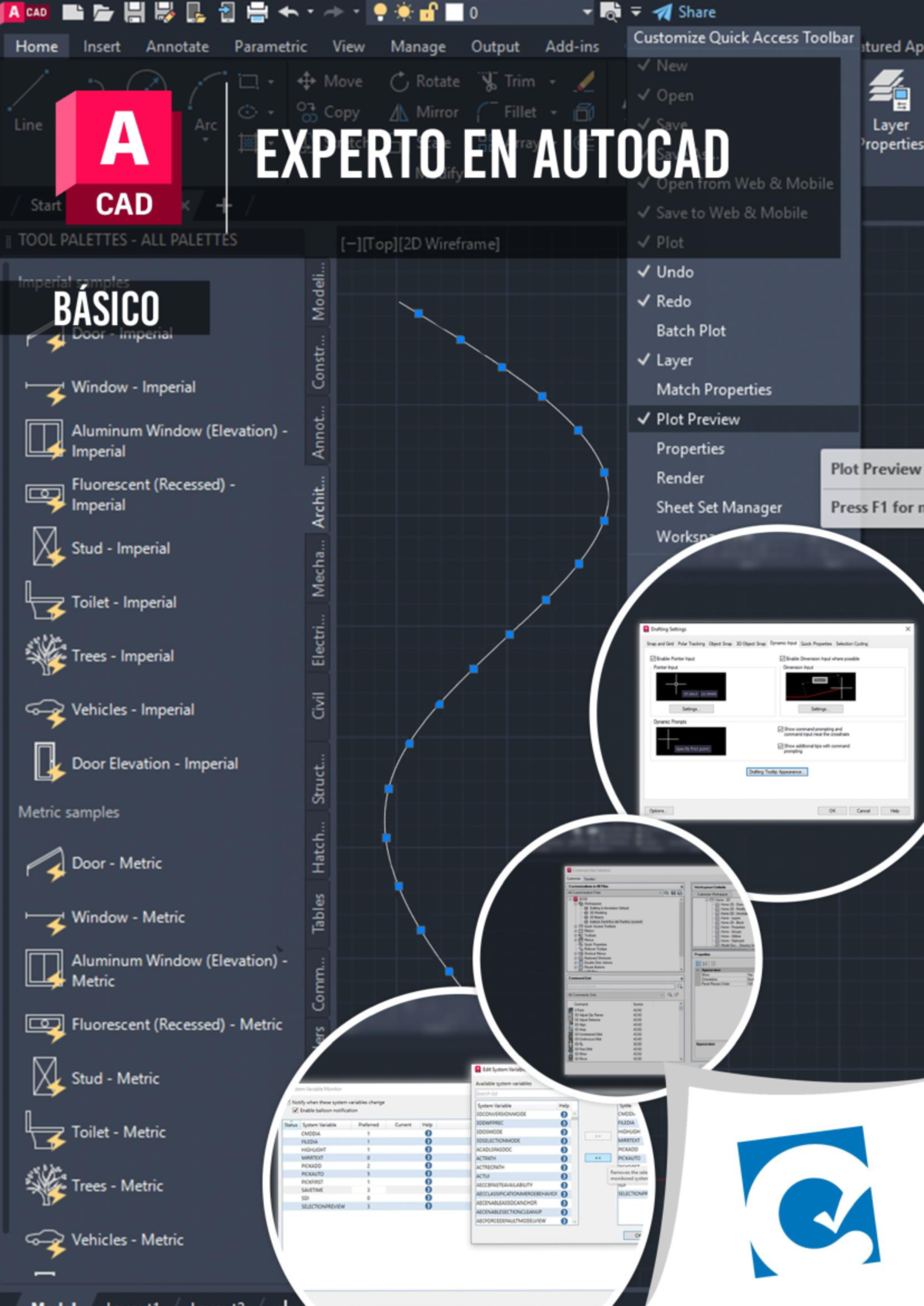
Task: Select the Erase tool icon
Action: 585,80
